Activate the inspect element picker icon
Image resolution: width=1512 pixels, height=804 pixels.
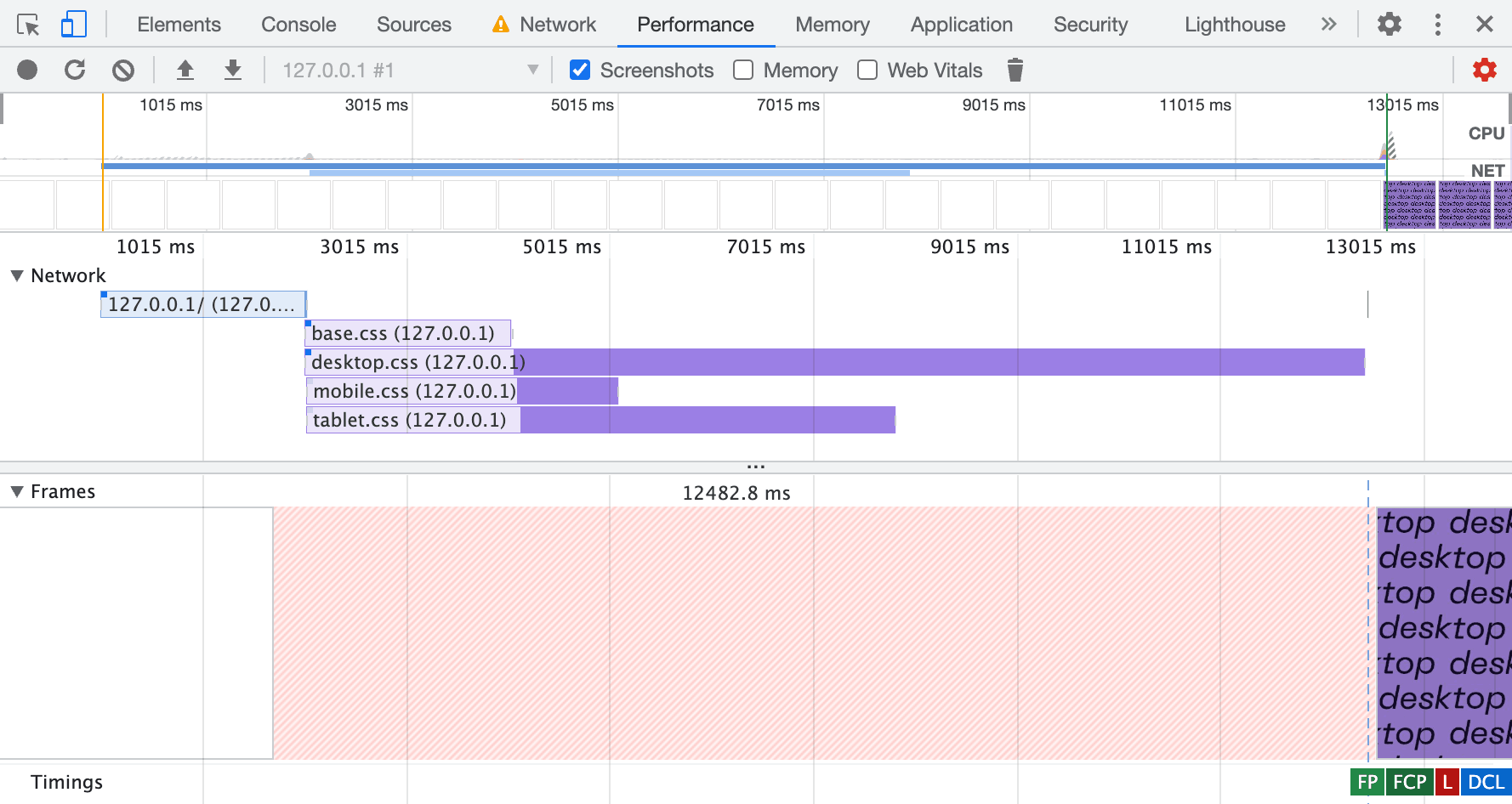[28, 25]
